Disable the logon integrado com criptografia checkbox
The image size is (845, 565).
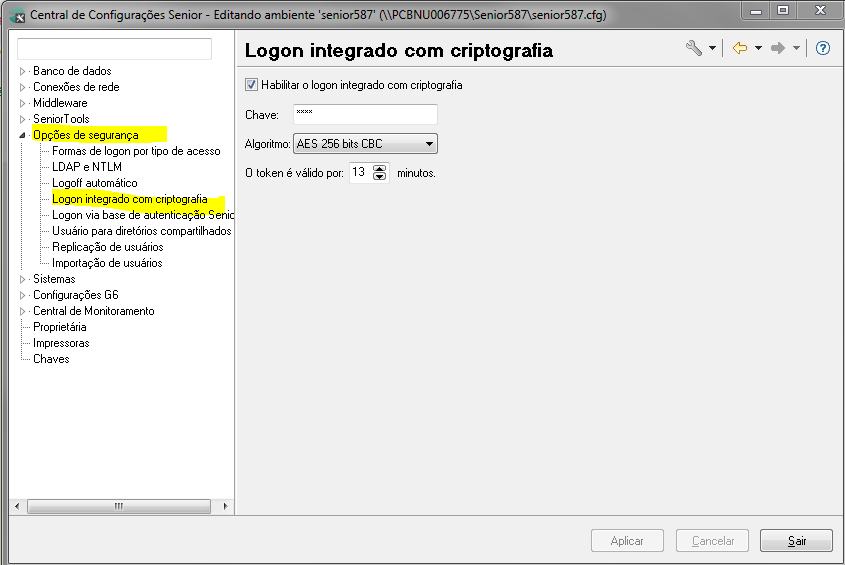[251, 85]
